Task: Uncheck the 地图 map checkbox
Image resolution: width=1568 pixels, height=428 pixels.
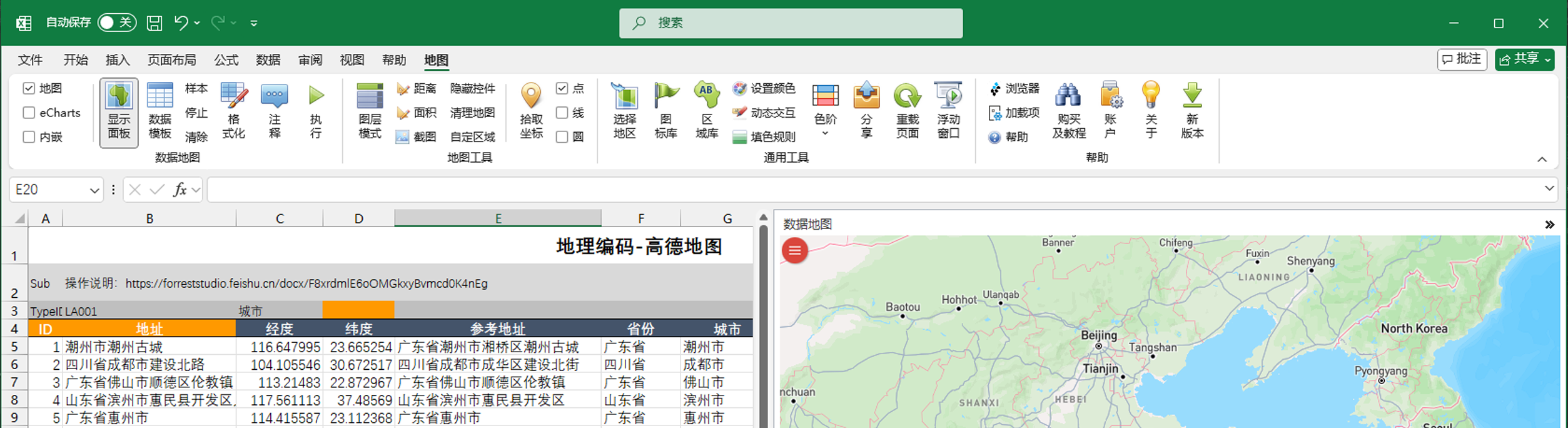Action: (29, 88)
